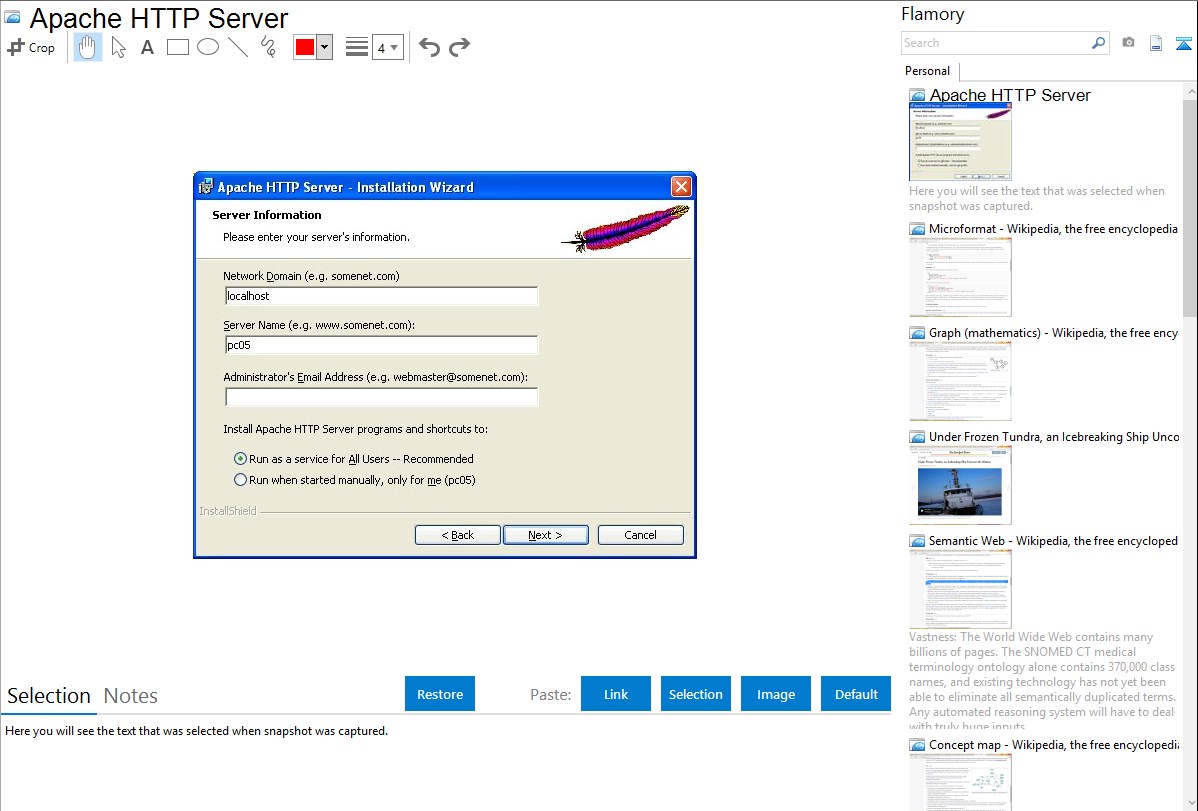Open the line width dropdown showing 4
The height and width of the screenshot is (811, 1198).
tap(388, 47)
